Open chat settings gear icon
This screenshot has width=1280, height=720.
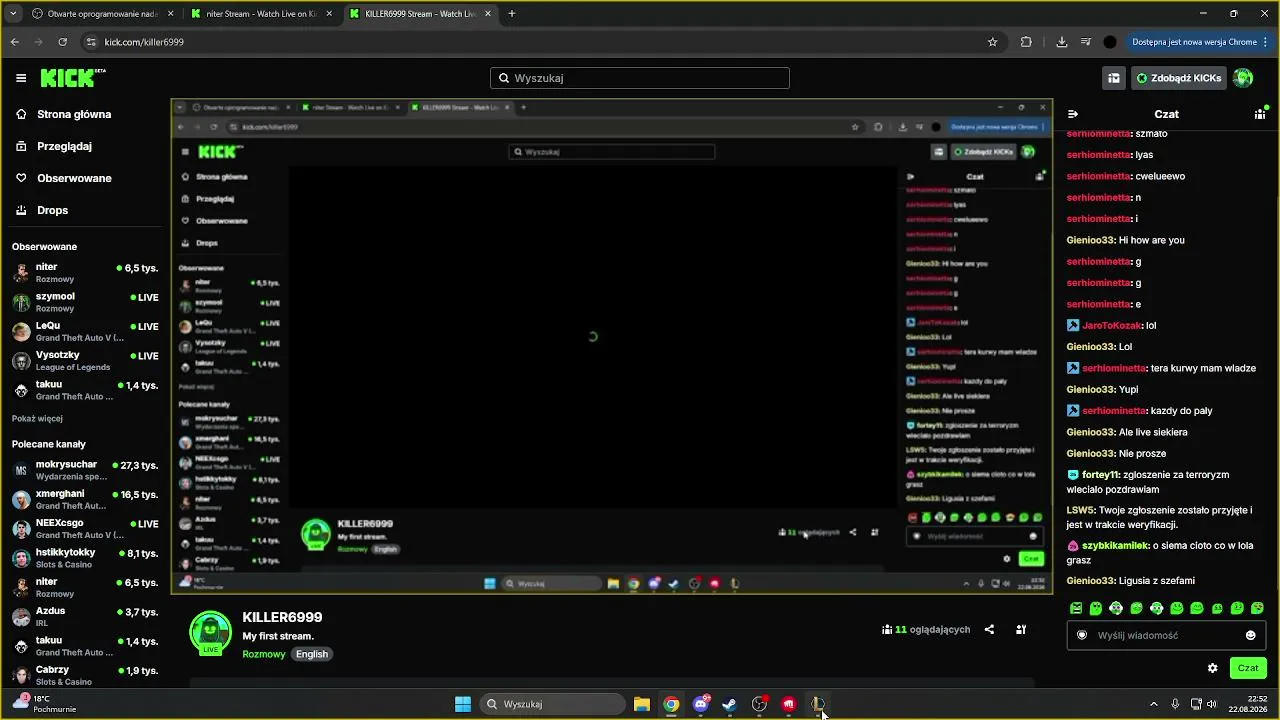coord(1213,668)
